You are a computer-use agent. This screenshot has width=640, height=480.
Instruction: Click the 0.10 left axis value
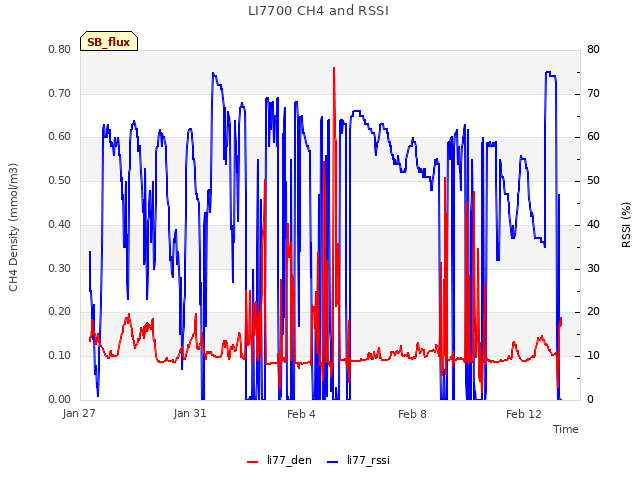(60, 356)
